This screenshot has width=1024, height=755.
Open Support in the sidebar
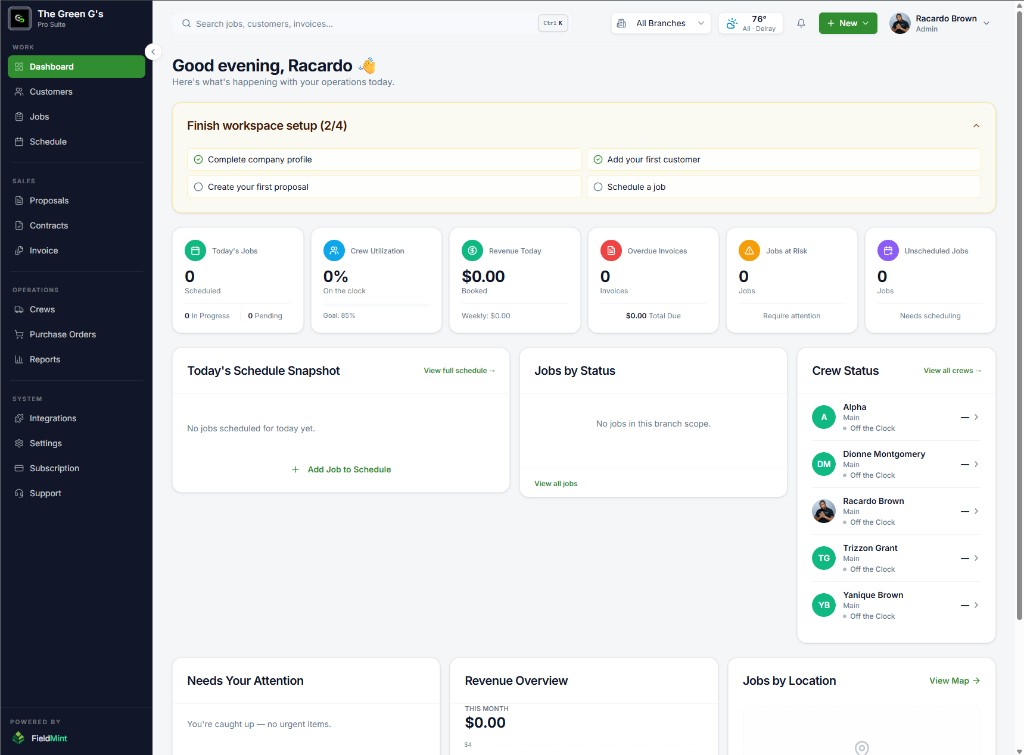(x=76, y=493)
